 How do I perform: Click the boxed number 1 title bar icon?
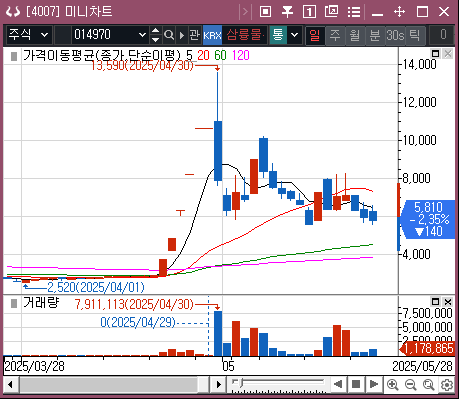309,12
